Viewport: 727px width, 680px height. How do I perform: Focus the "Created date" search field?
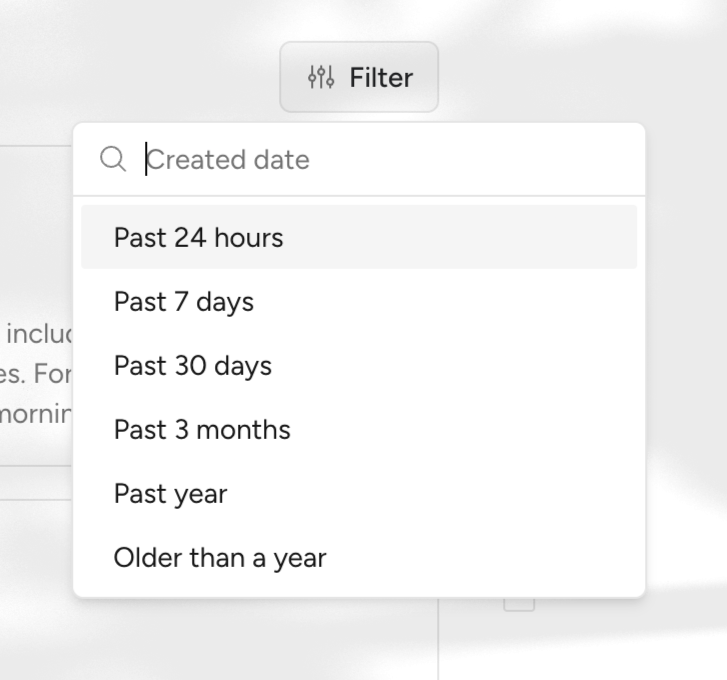point(380,160)
